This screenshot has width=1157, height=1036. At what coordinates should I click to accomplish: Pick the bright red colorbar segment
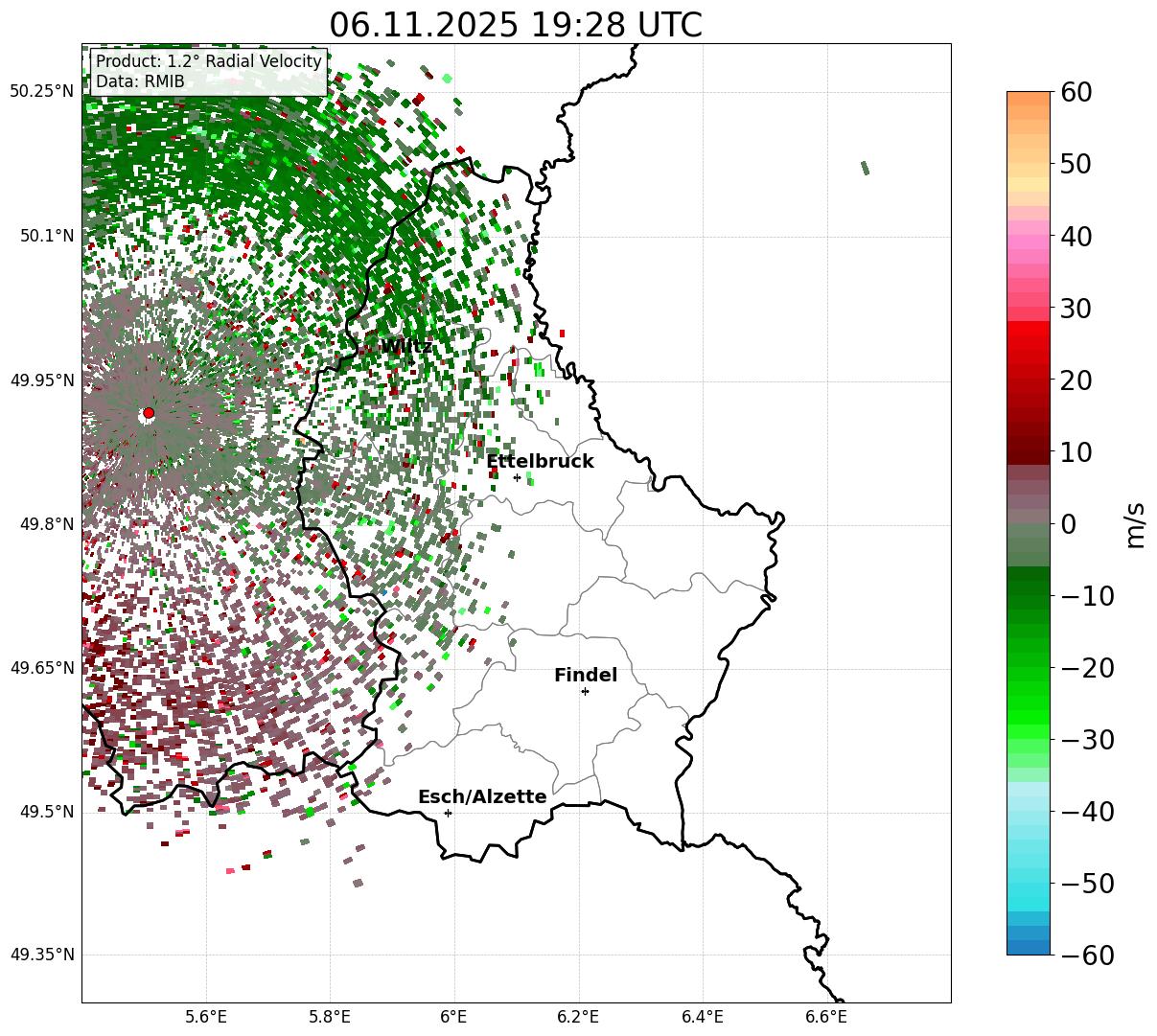point(1029,329)
